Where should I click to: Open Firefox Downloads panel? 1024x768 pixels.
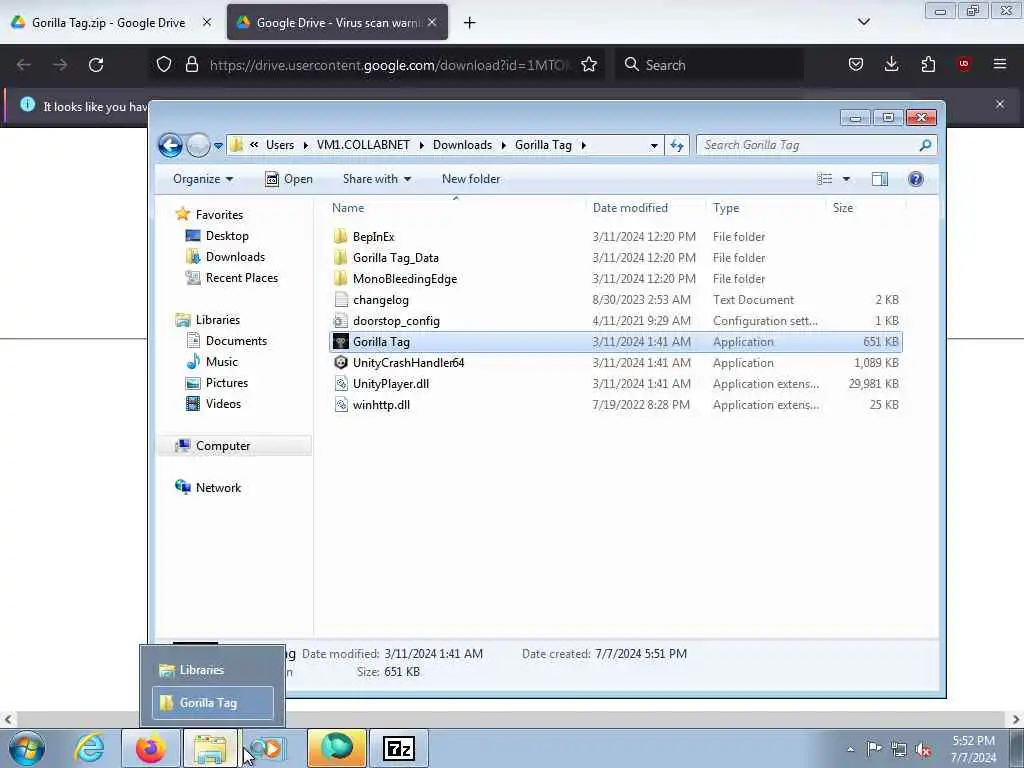click(x=891, y=64)
